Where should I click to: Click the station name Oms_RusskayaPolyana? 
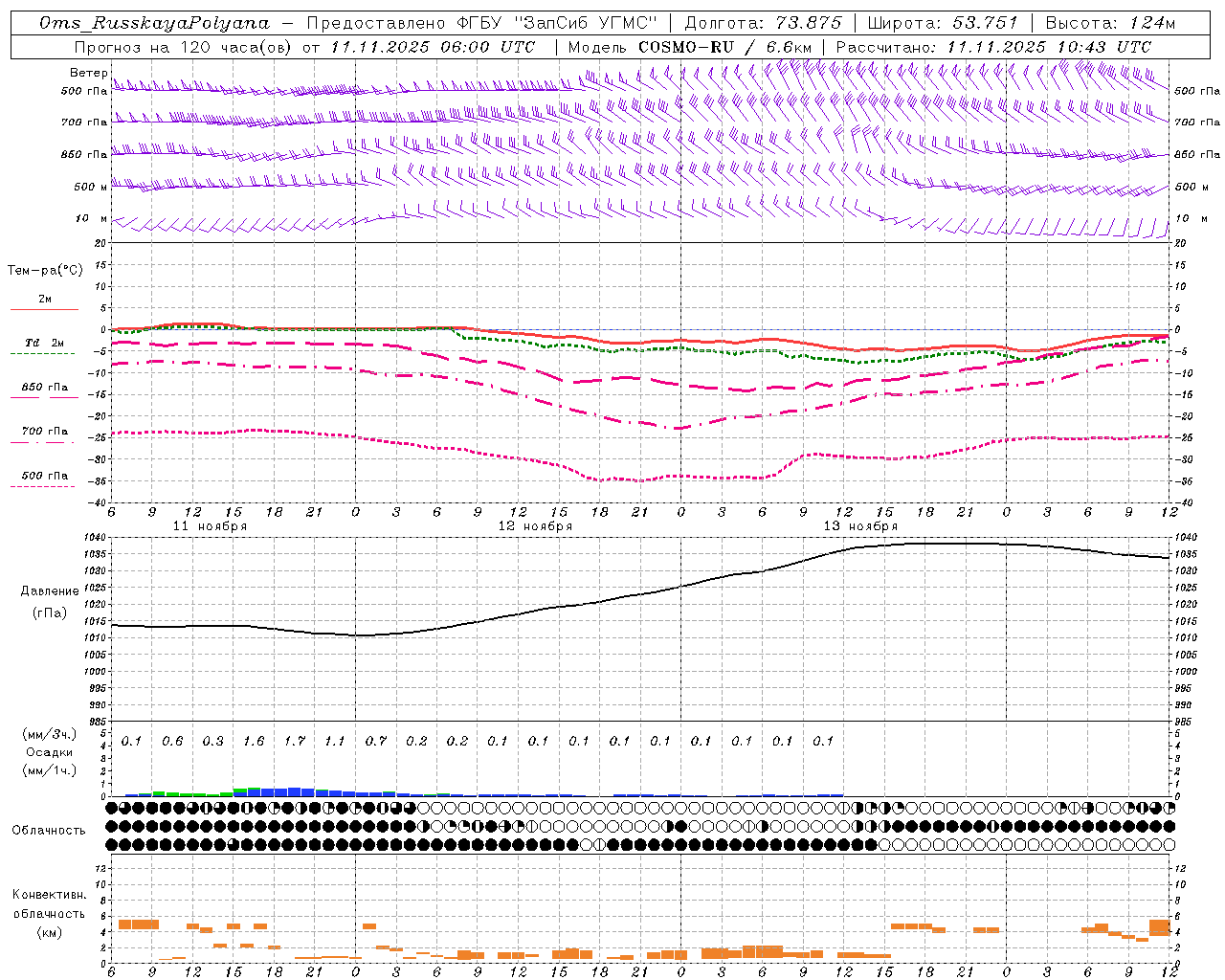155,23
